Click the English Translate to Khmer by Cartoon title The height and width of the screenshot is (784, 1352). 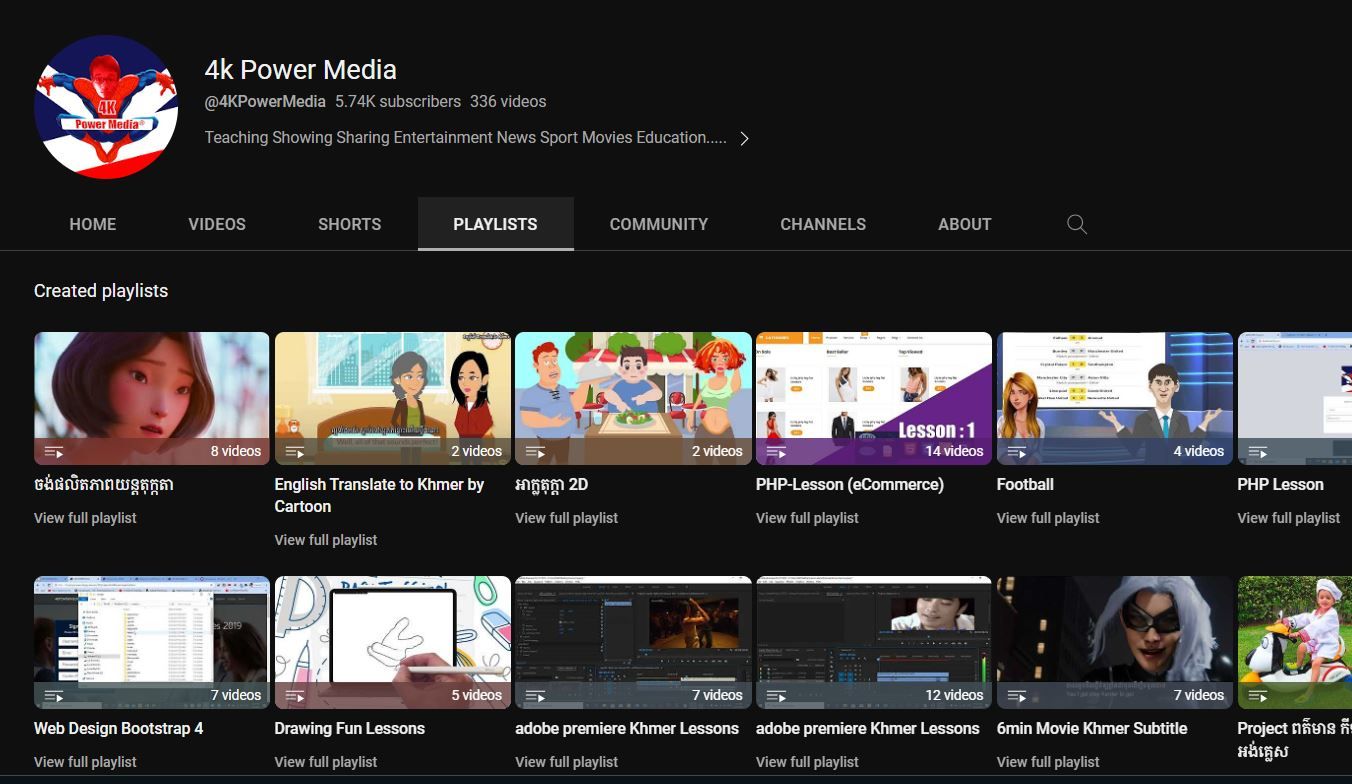[x=379, y=495]
